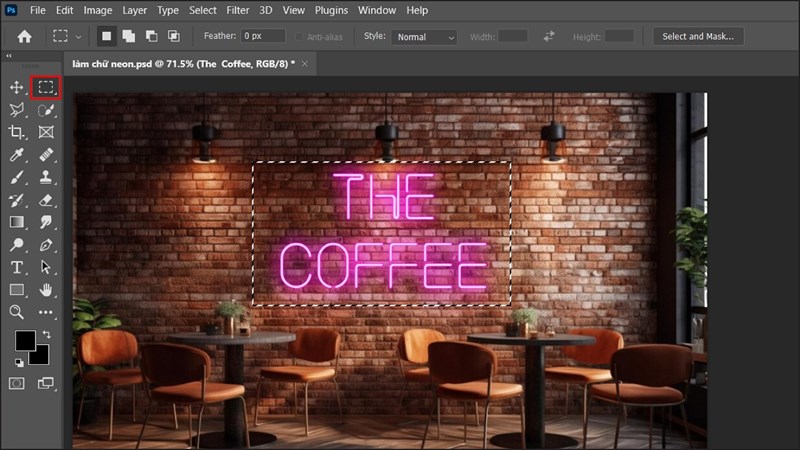Open the Window menu
Screen dimensions: 800x450
tap(377, 10)
